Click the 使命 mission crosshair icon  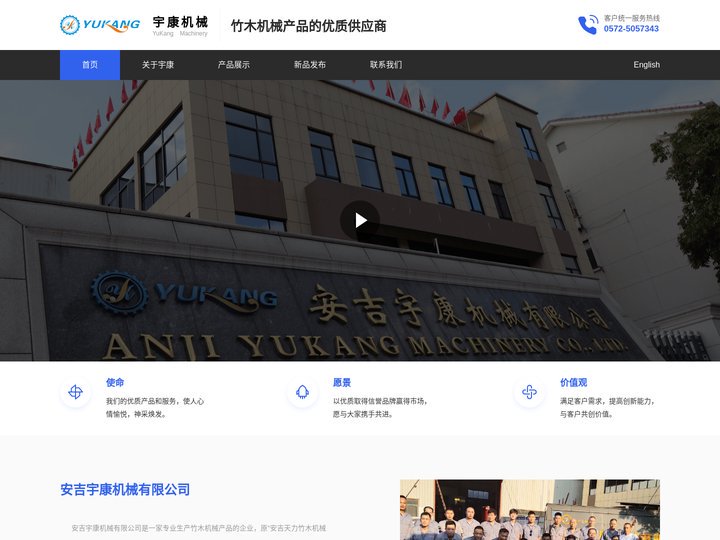[x=75, y=392]
